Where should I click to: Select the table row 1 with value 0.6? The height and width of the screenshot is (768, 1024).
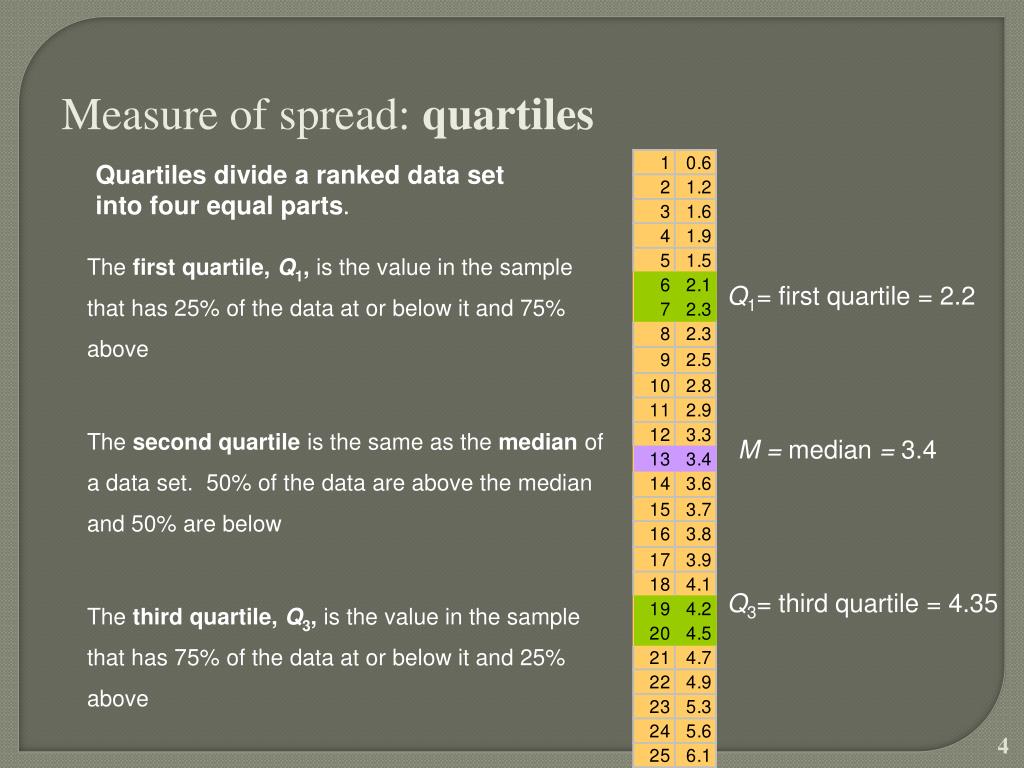coord(675,163)
